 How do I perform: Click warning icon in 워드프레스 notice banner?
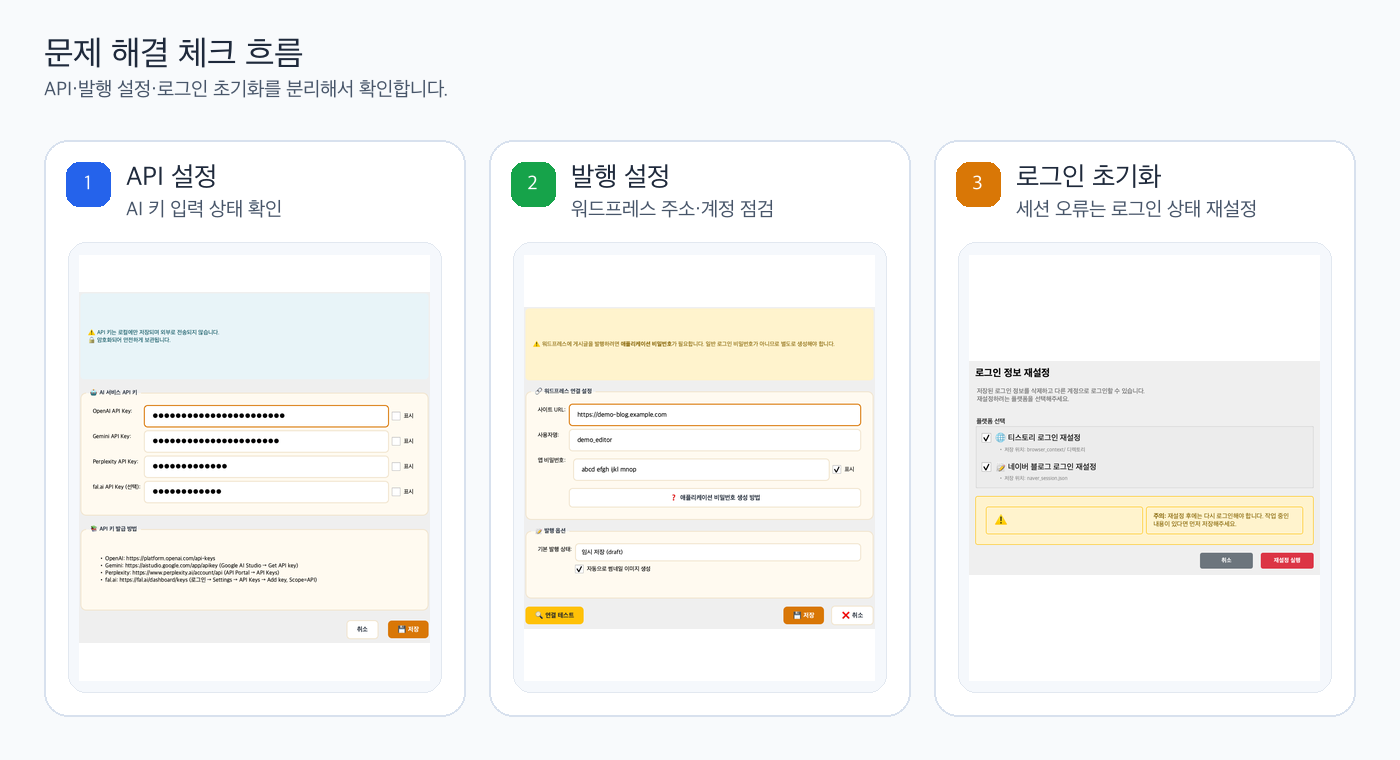click(x=536, y=344)
